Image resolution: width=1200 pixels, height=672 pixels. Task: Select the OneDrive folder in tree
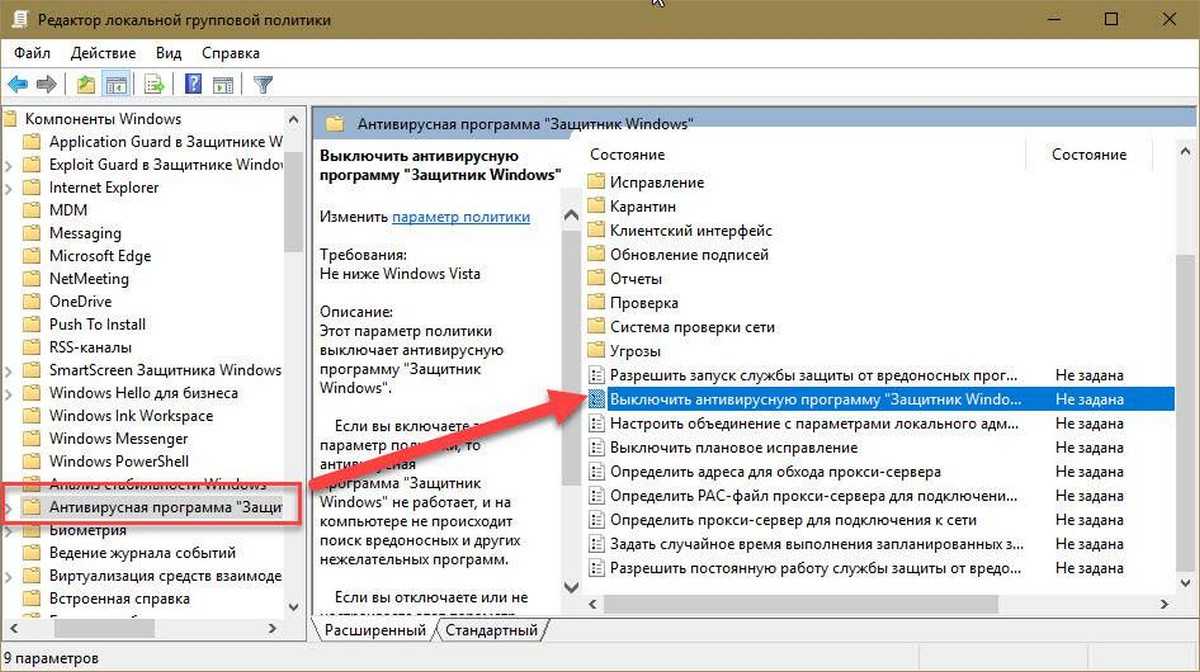[x=80, y=301]
